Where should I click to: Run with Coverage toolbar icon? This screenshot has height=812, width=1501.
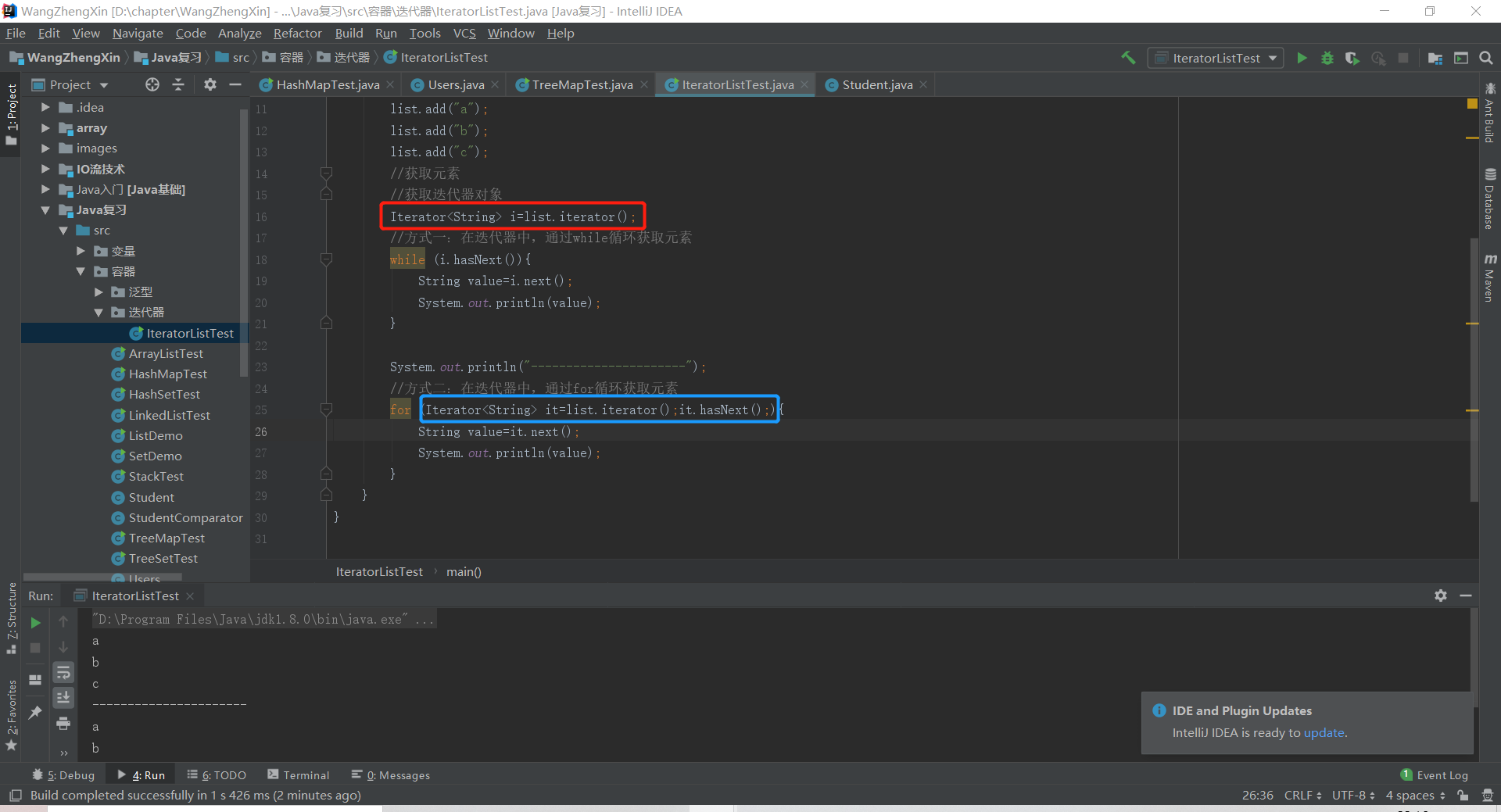(x=1352, y=58)
